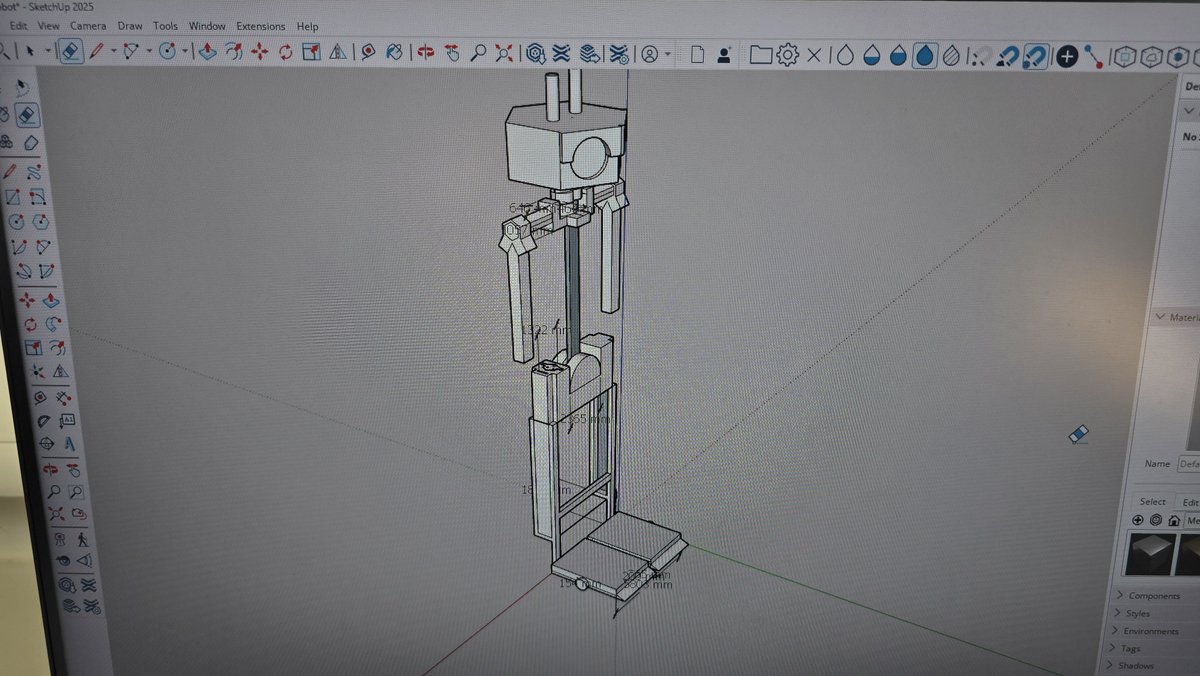Click the material Name input field
The image size is (1200, 676).
tap(1188, 464)
